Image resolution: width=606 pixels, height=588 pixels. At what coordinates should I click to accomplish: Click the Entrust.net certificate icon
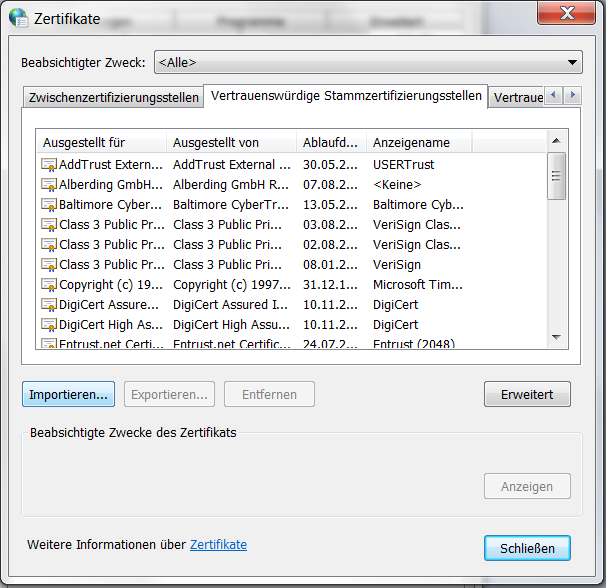49,344
